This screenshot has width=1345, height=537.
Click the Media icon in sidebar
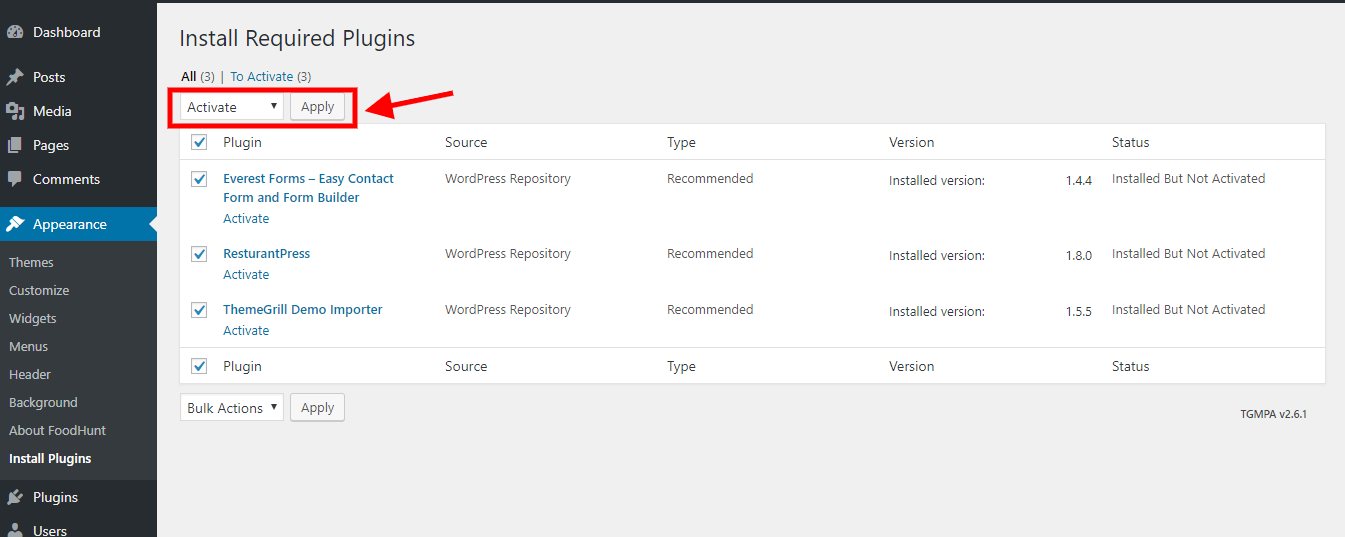pos(15,111)
